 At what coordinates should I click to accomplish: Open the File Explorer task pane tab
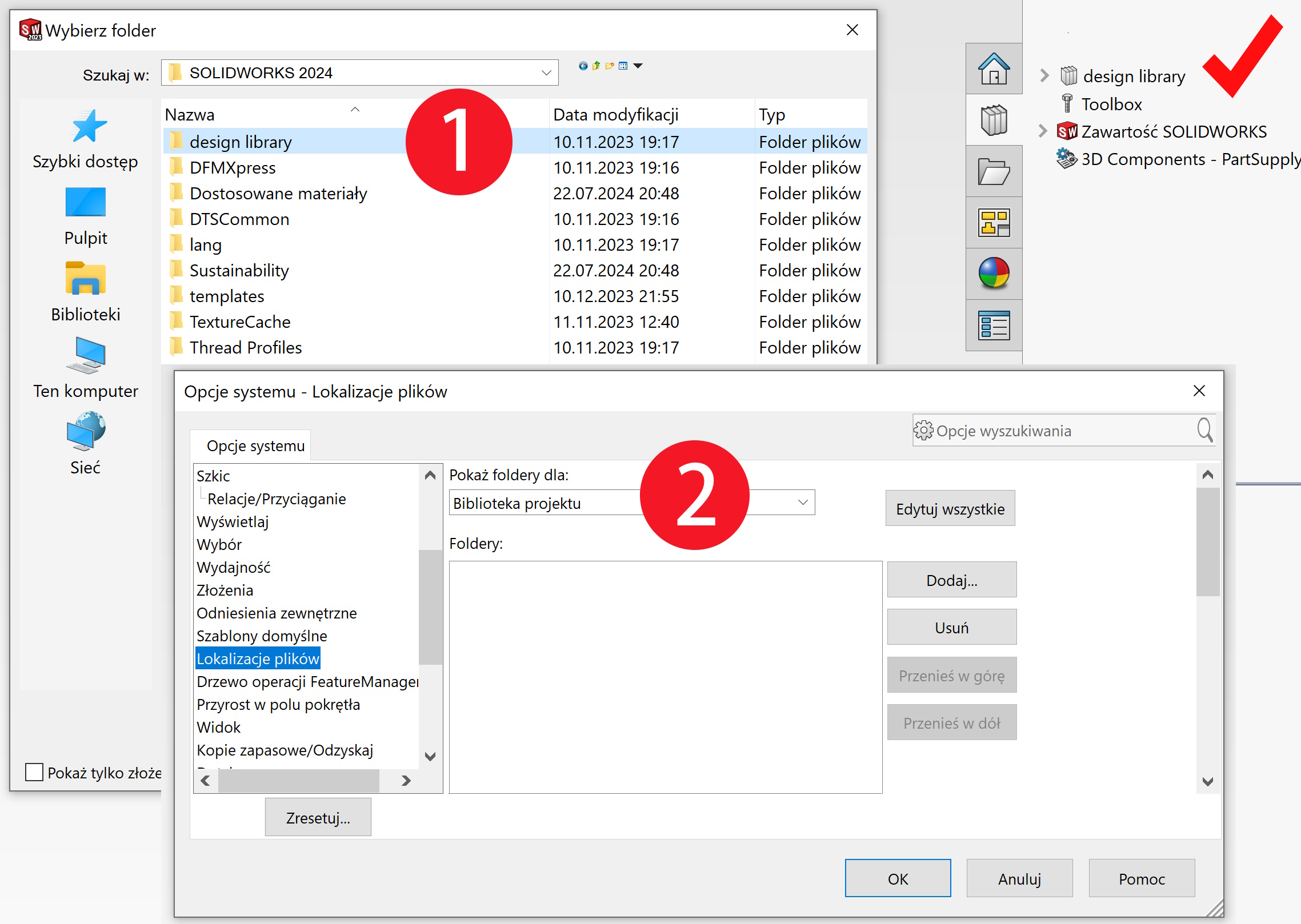coord(994,171)
